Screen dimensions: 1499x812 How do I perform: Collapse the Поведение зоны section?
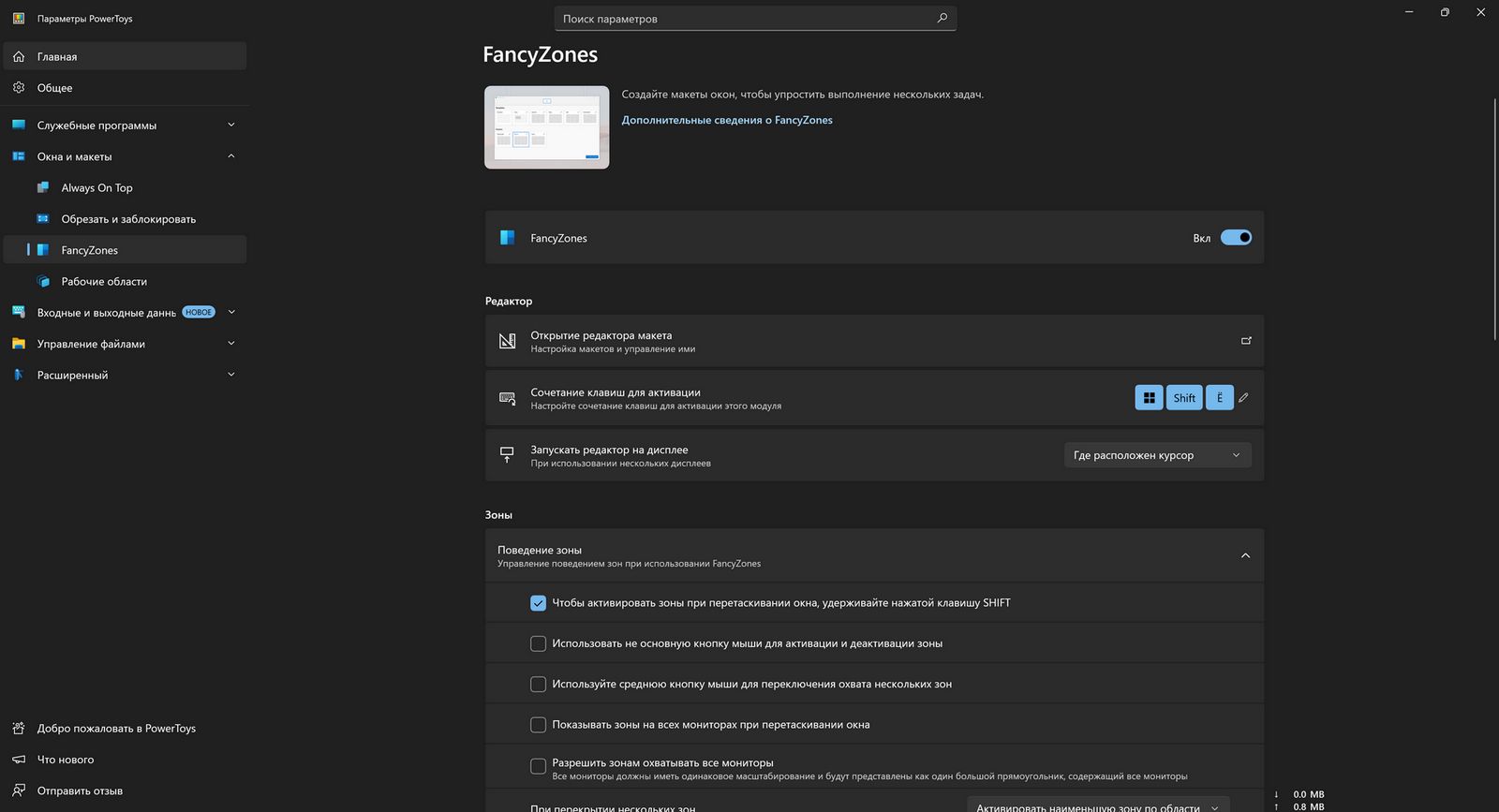pyautogui.click(x=1245, y=556)
